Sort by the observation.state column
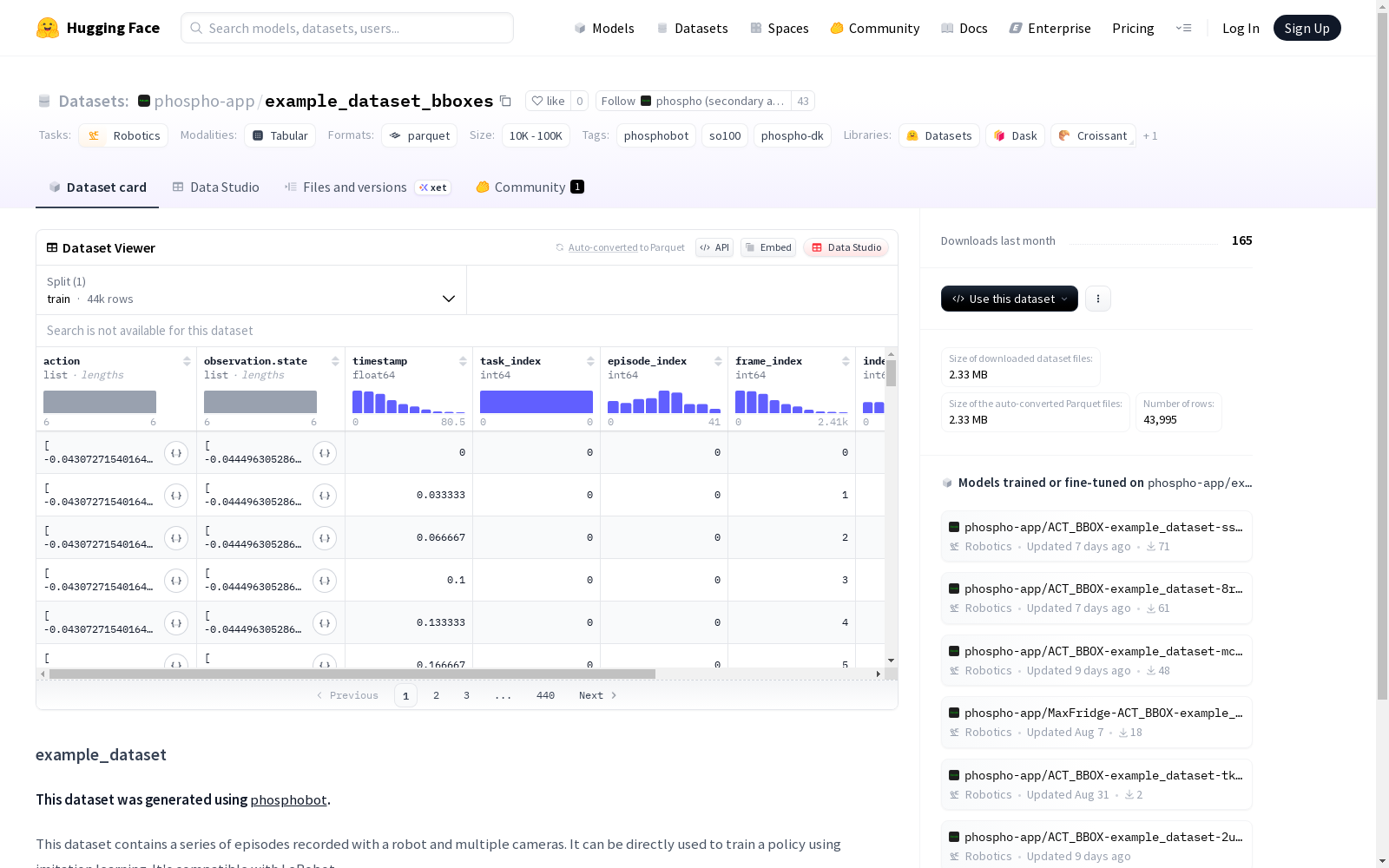 click(x=335, y=361)
